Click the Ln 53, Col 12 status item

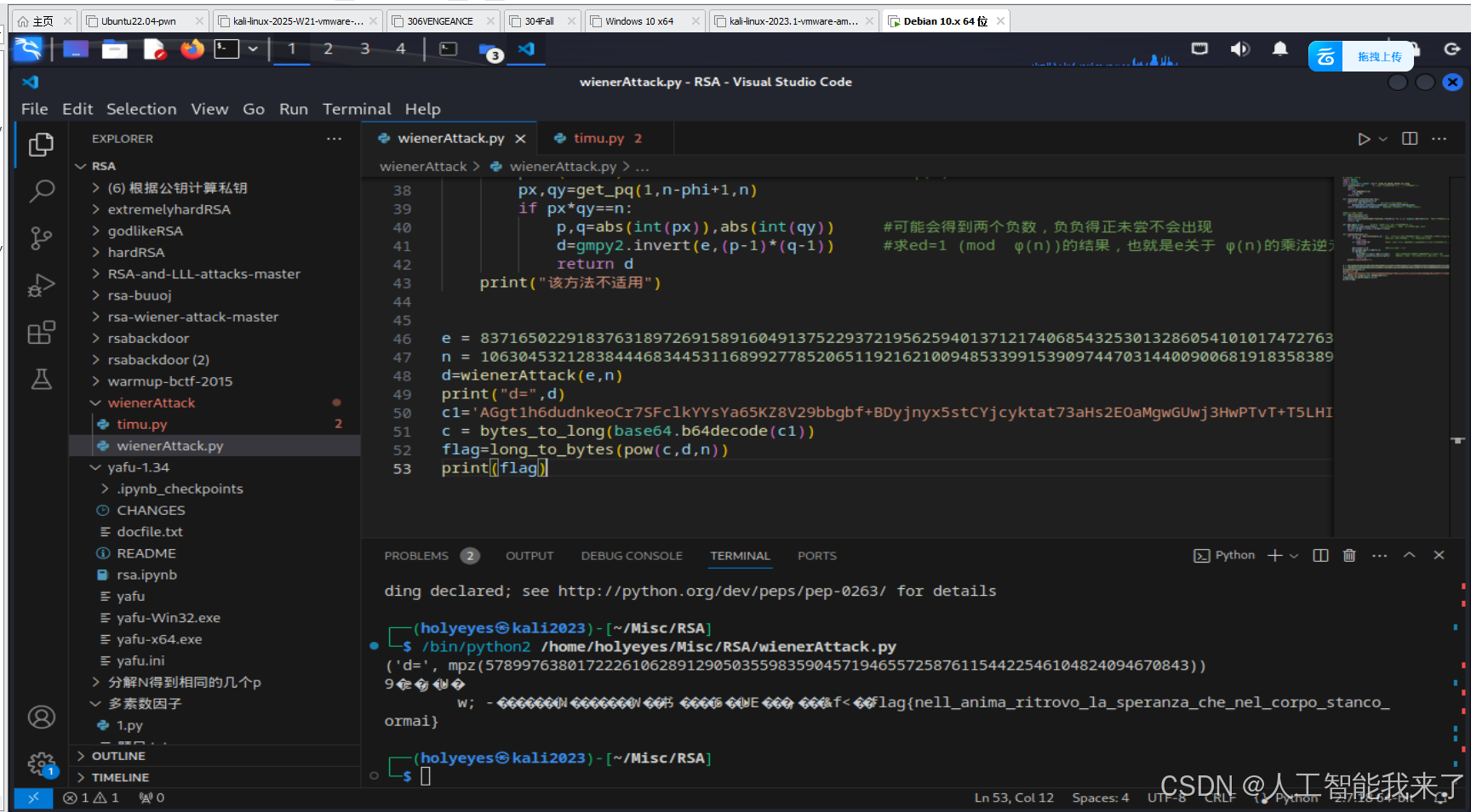pos(1014,798)
